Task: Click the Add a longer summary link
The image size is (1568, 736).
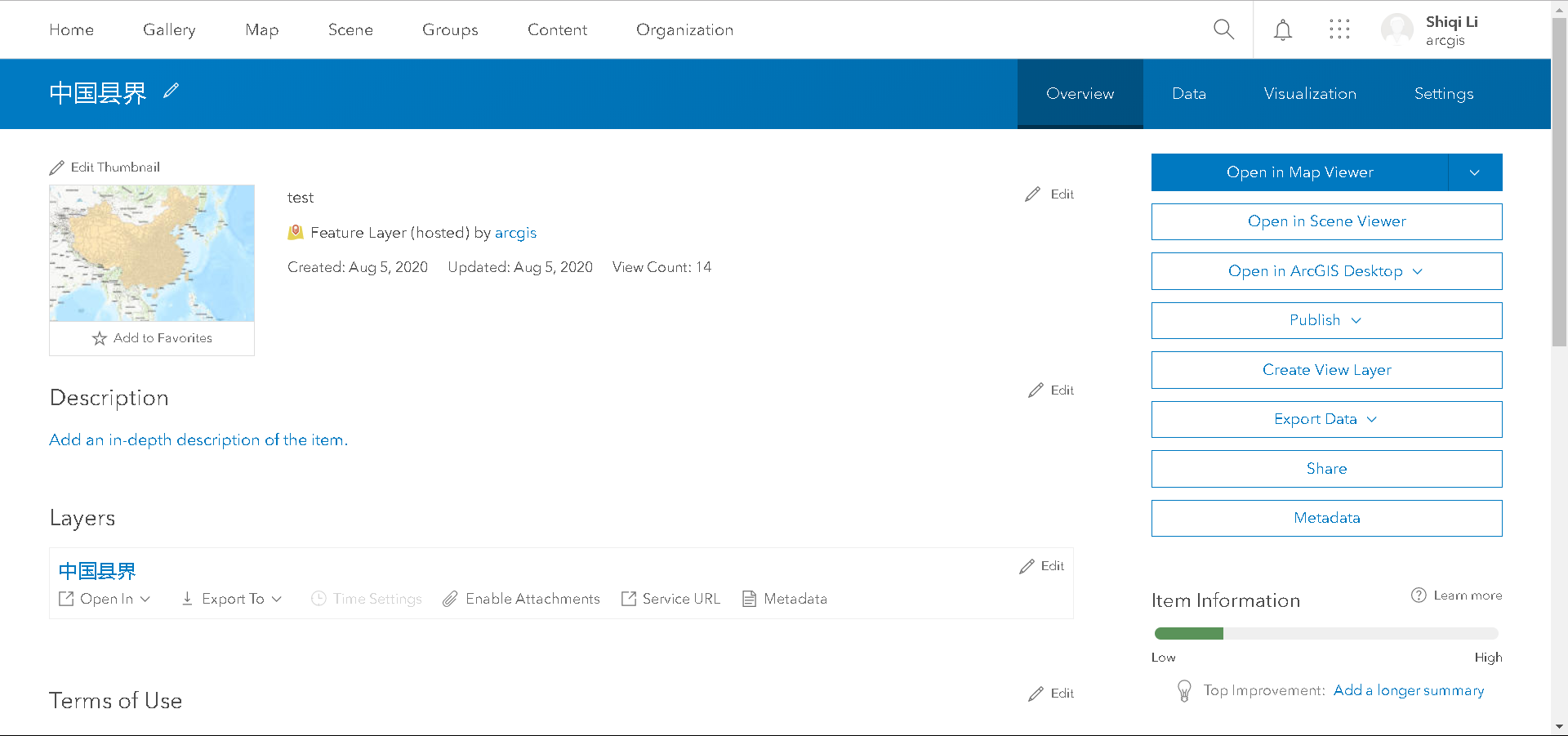Action: pyautogui.click(x=1409, y=690)
